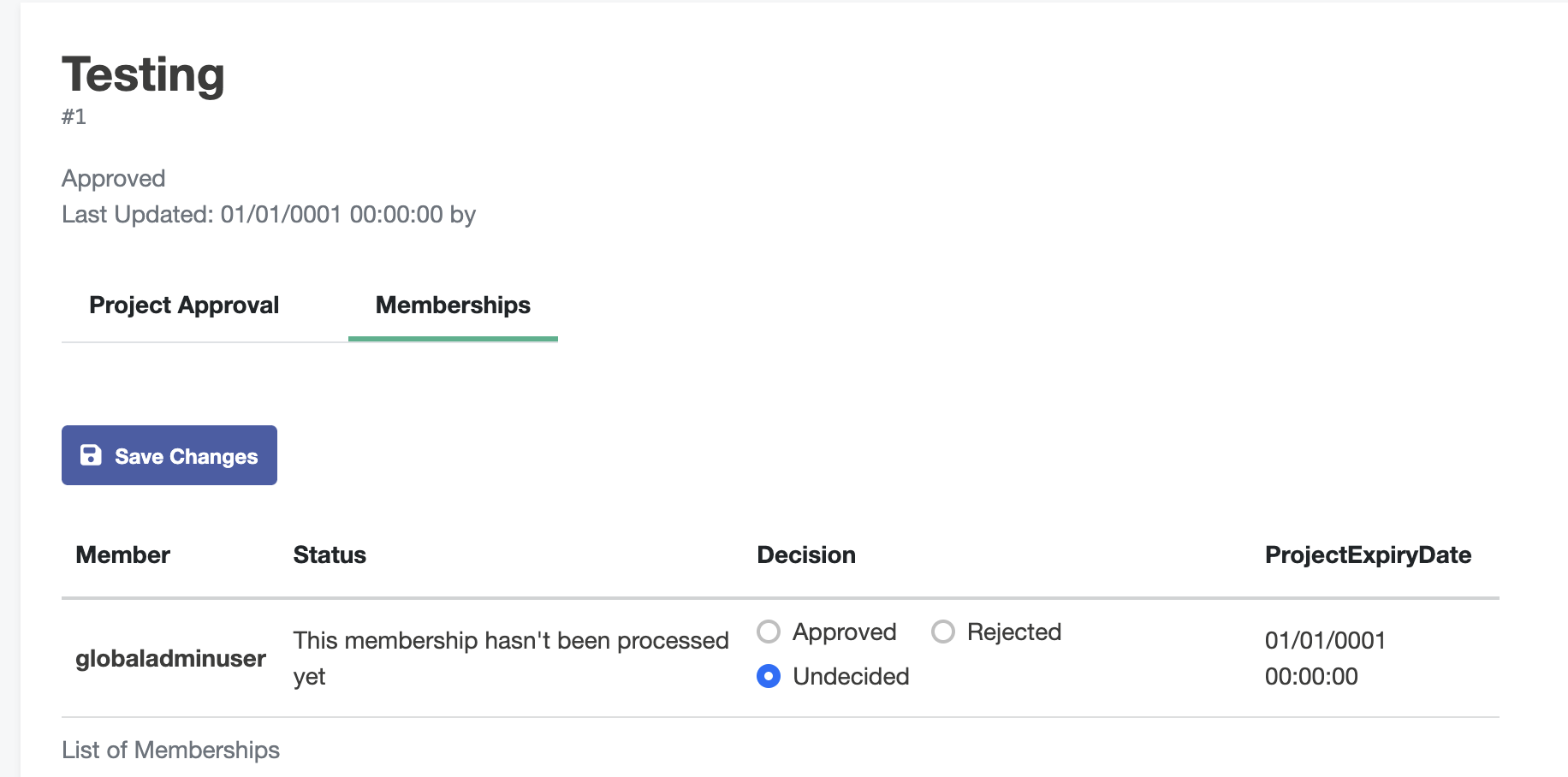Click the Member column header
Viewport: 1568px width, 777px height.
coord(123,555)
